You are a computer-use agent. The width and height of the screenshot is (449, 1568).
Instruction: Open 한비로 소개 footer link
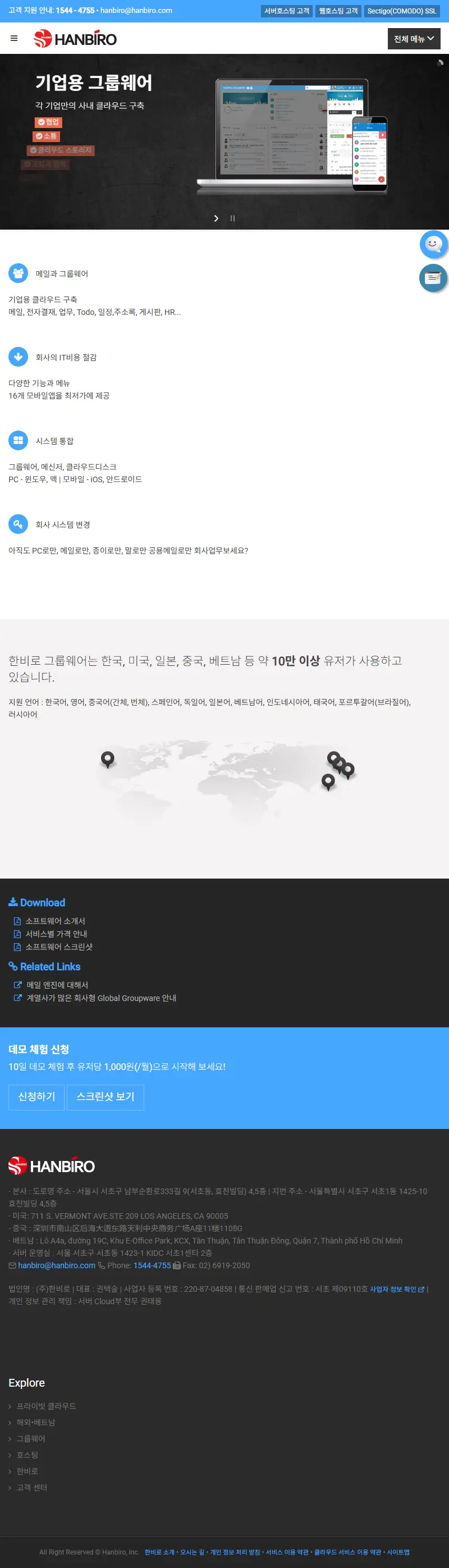(x=159, y=1552)
